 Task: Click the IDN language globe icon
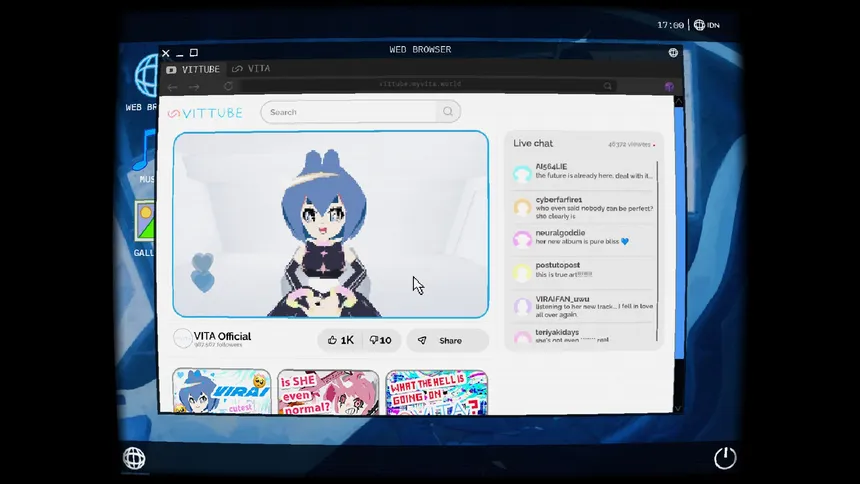tap(699, 25)
